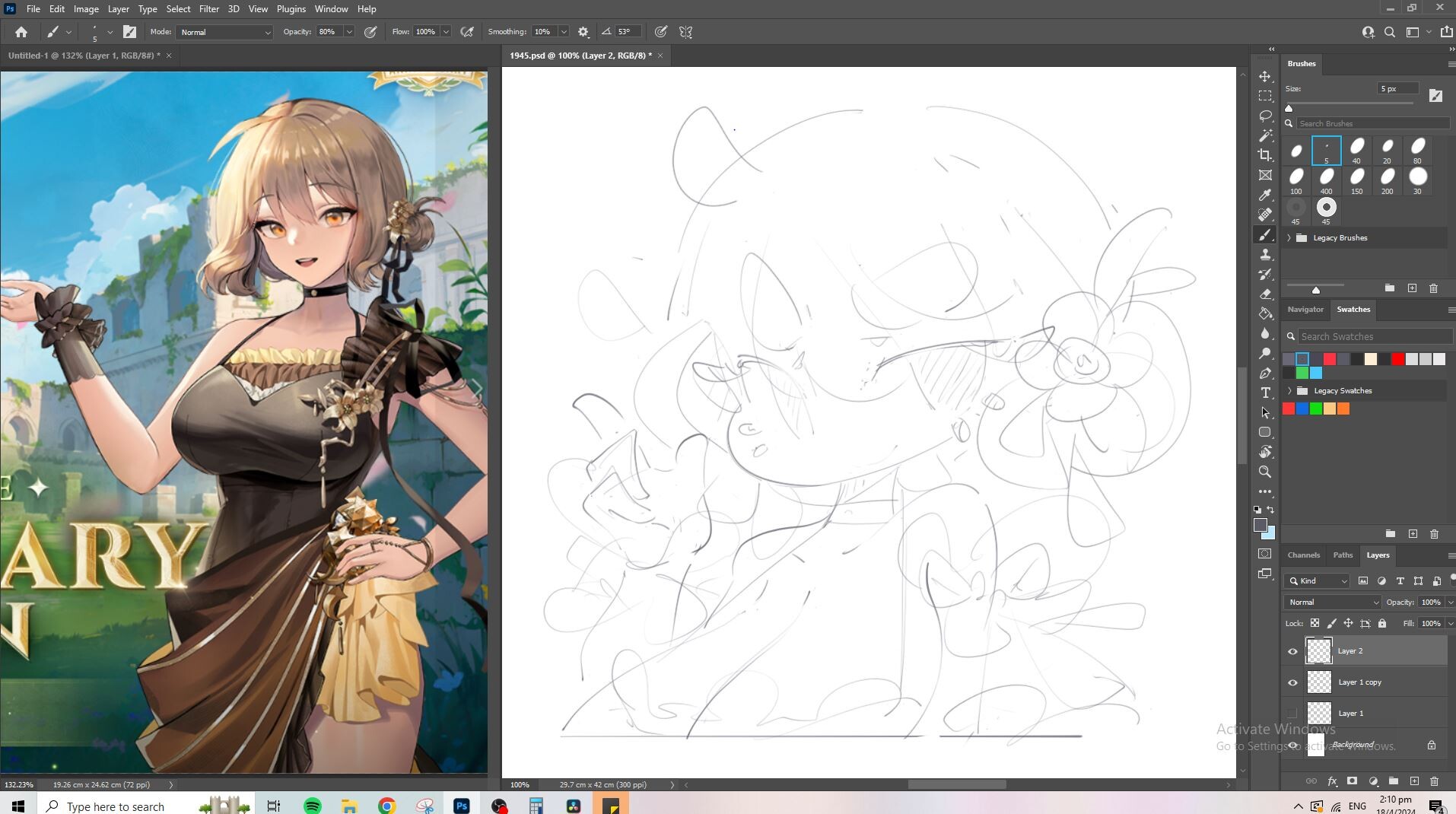
Task: Click the brush size slider handle
Action: point(1289,108)
